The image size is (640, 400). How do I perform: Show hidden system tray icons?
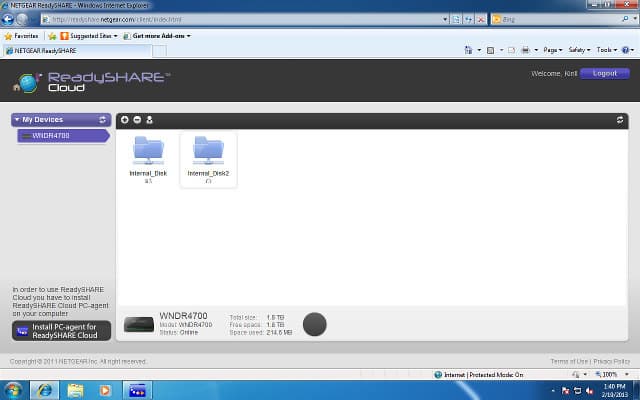pyautogui.click(x=553, y=391)
